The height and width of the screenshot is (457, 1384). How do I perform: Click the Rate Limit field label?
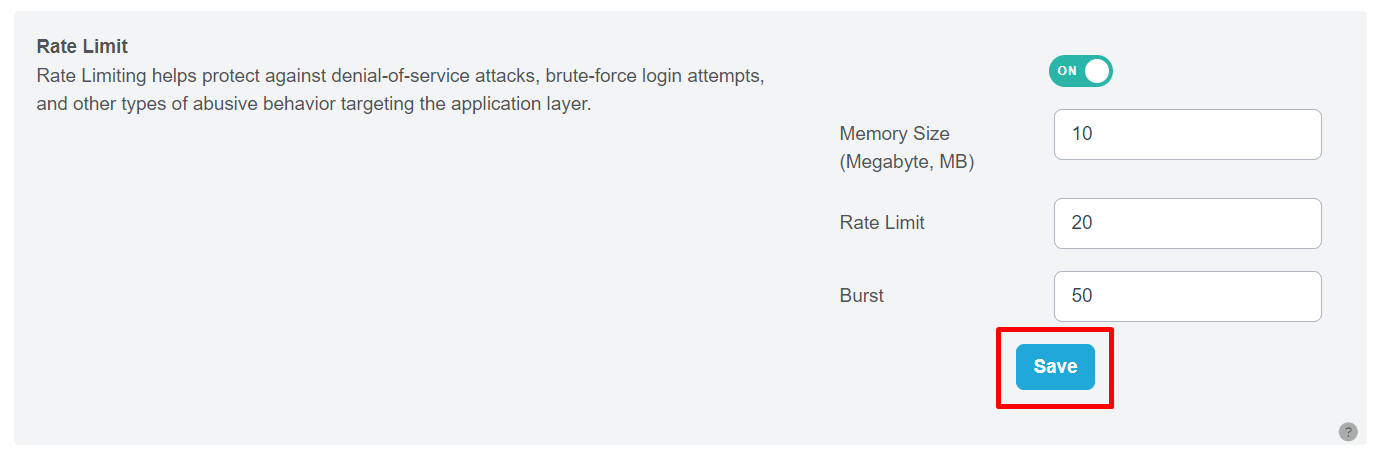point(882,223)
